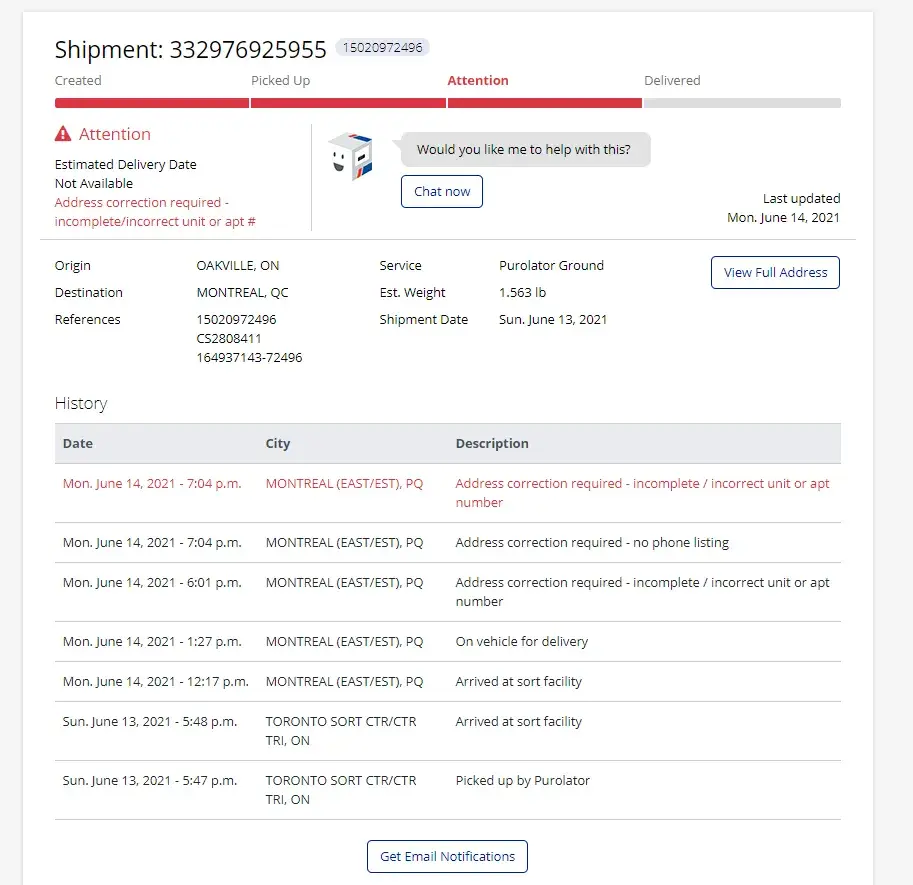Screen dimensions: 913x885
Task: Click the History section heading
Action: (x=81, y=403)
